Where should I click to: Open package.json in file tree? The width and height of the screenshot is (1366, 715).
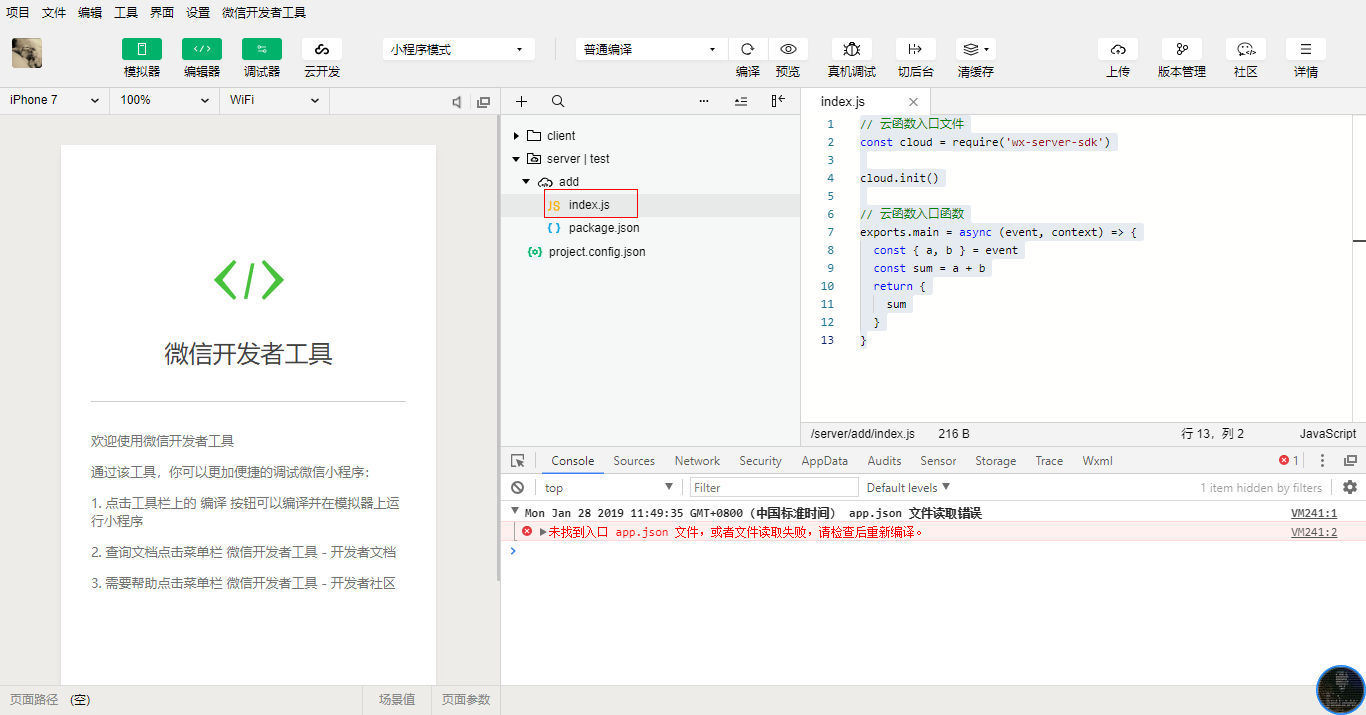click(x=603, y=228)
